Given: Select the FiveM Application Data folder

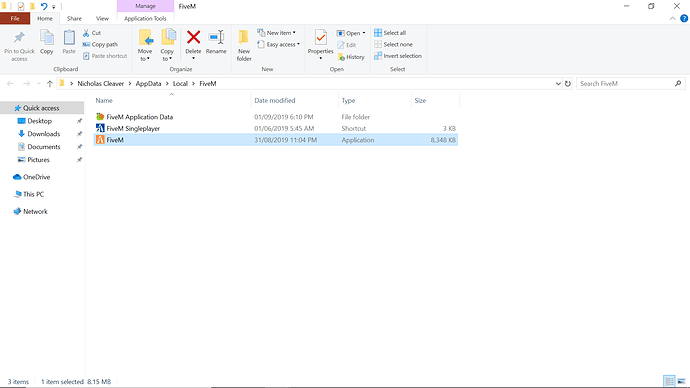Looking at the screenshot, I should (x=276, y=117).
